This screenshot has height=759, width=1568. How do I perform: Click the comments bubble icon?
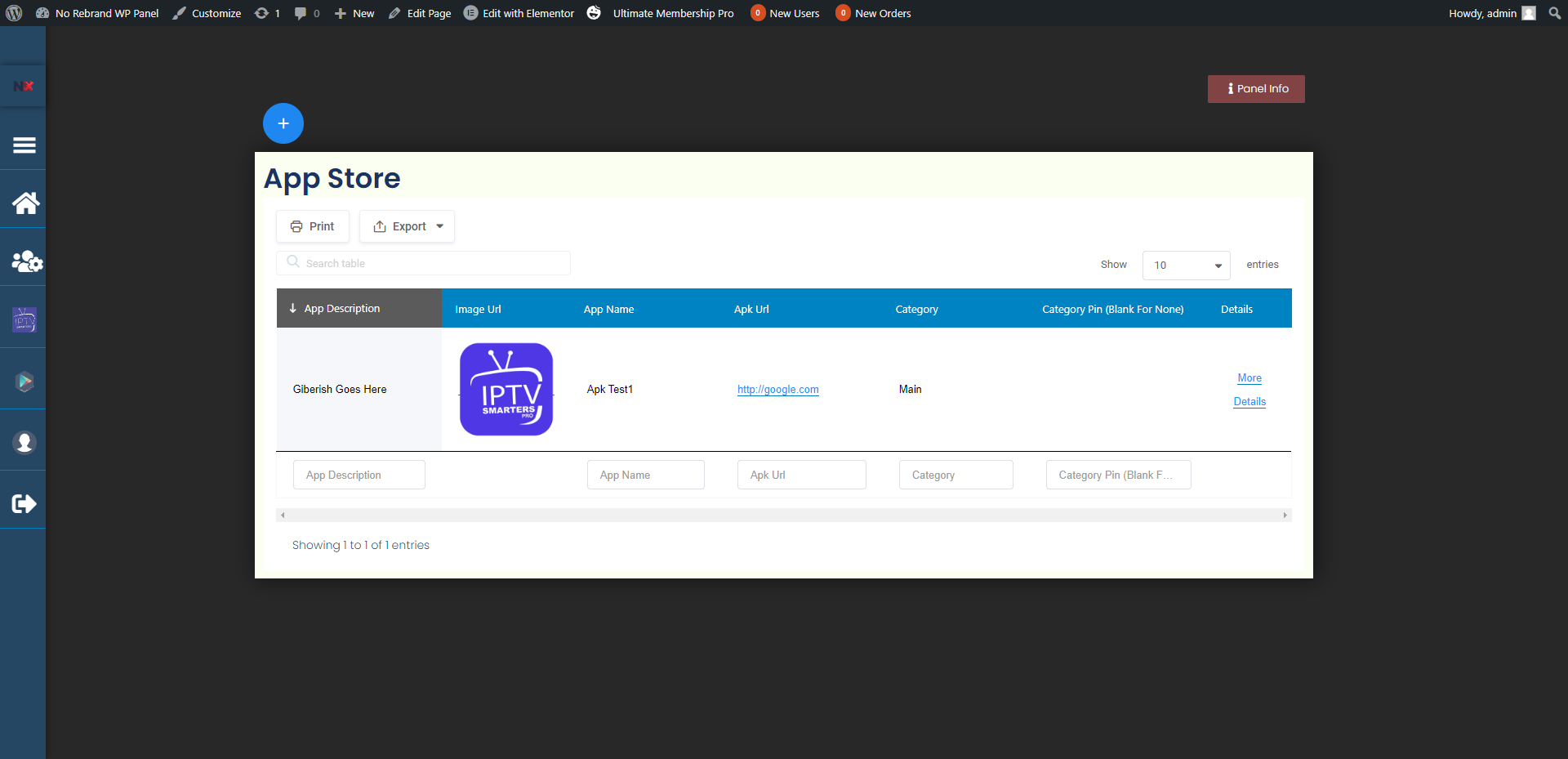[x=301, y=13]
